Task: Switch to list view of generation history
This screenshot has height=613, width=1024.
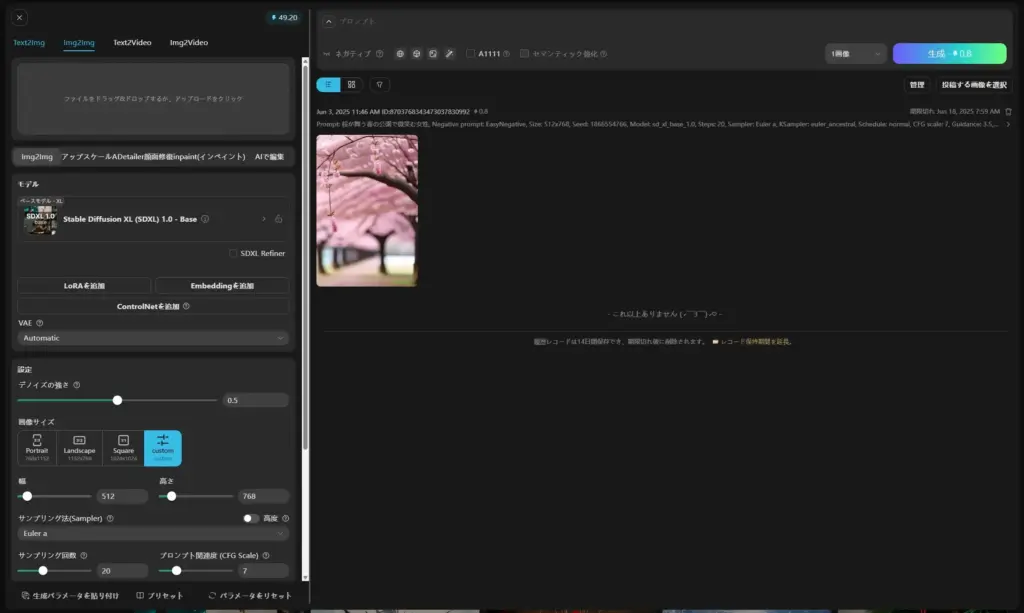Action: tap(328, 85)
